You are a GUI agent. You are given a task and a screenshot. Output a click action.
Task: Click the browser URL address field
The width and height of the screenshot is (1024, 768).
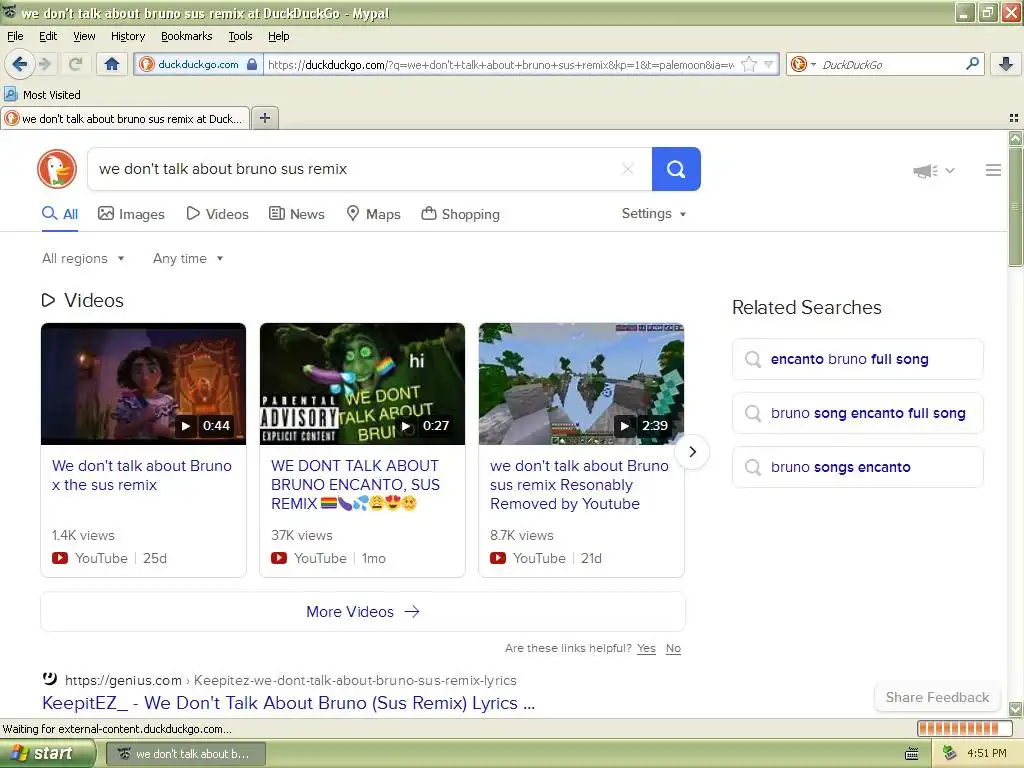click(500, 65)
